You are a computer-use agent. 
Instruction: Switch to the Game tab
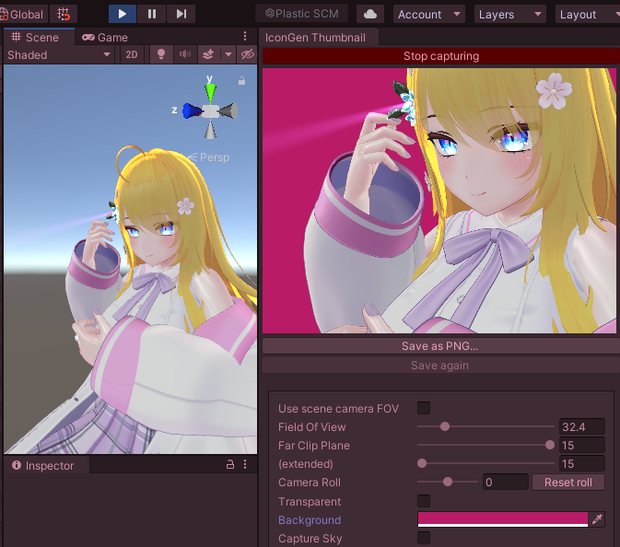(105, 38)
